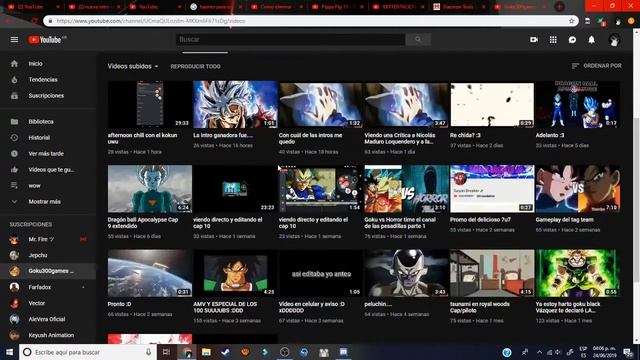Open the notifications bell
Viewport: 640px width, 360px height.
click(x=591, y=40)
